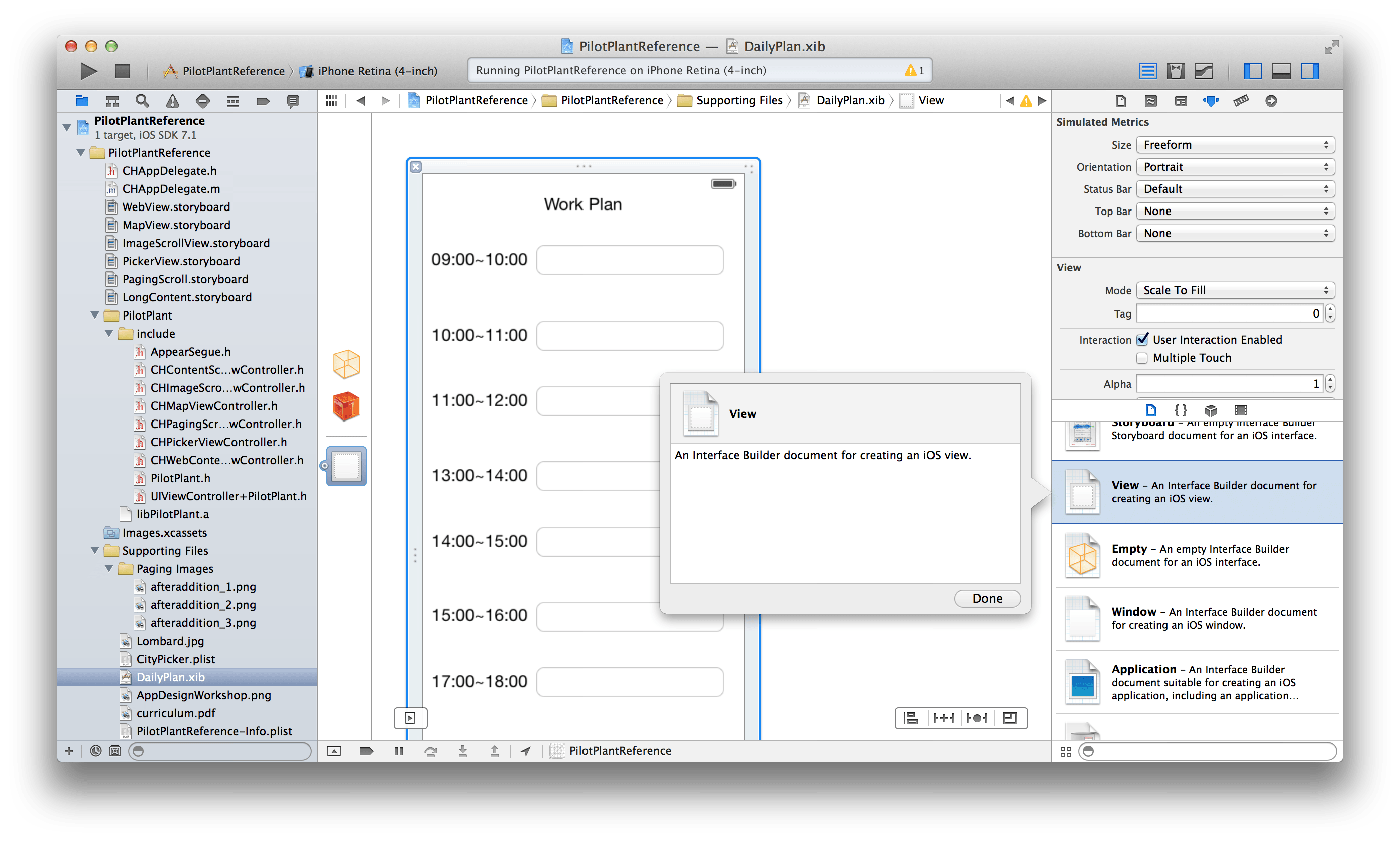The image size is (1400, 841).
Task: Go forward in editor history
Action: (x=386, y=101)
